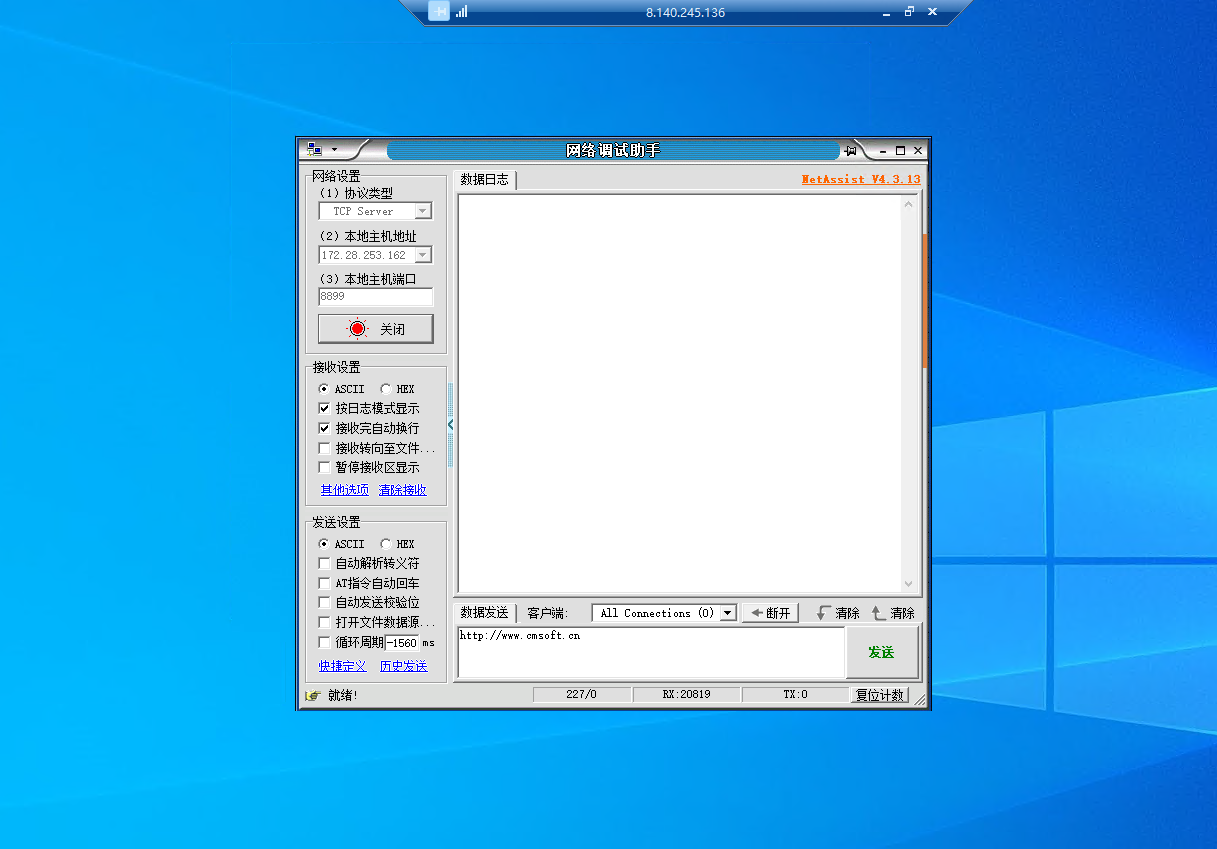1217x849 pixels.
Task: Enable 暂停接收区显示 checkbox
Action: (x=324, y=467)
